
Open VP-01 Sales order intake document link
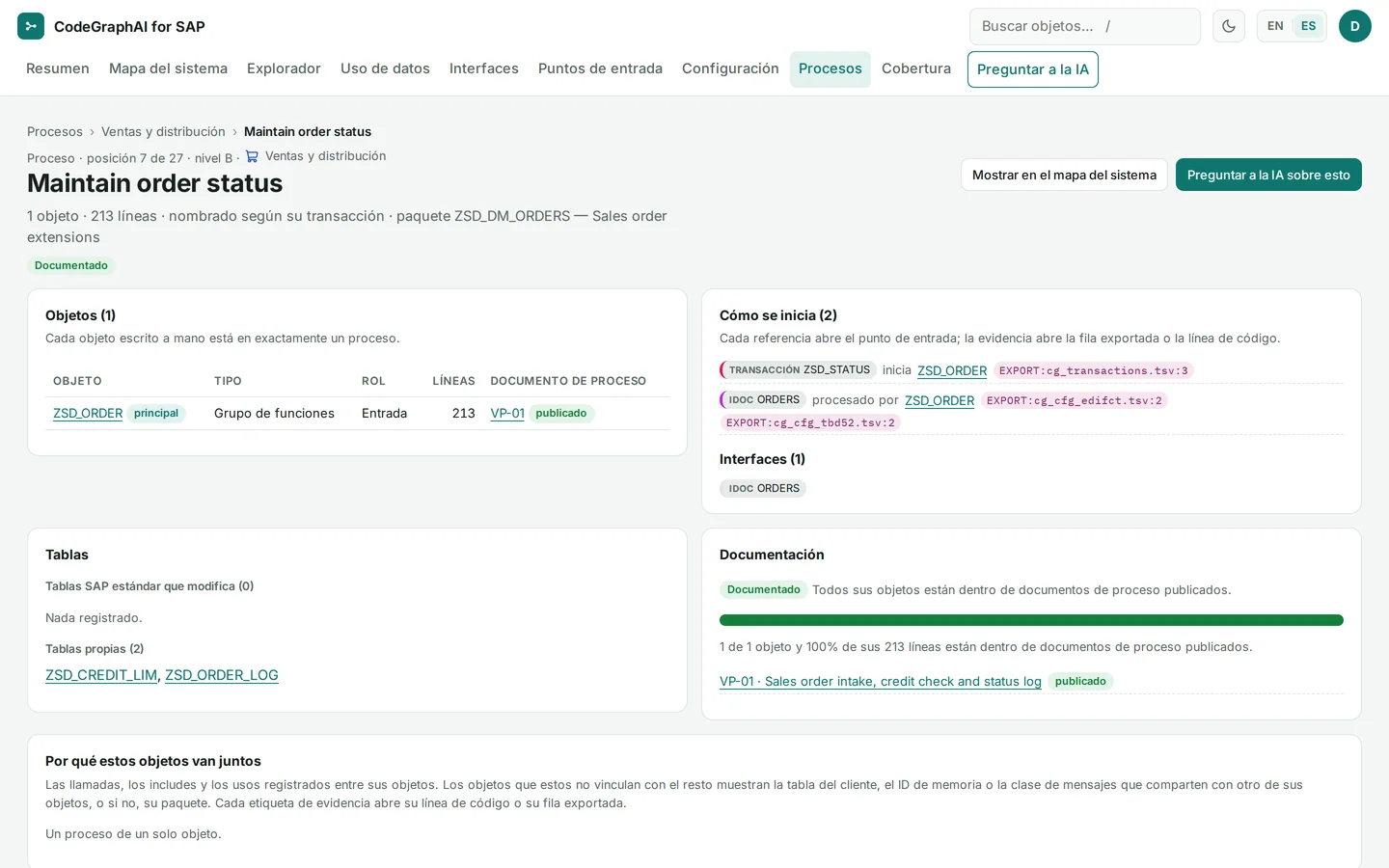881,681
